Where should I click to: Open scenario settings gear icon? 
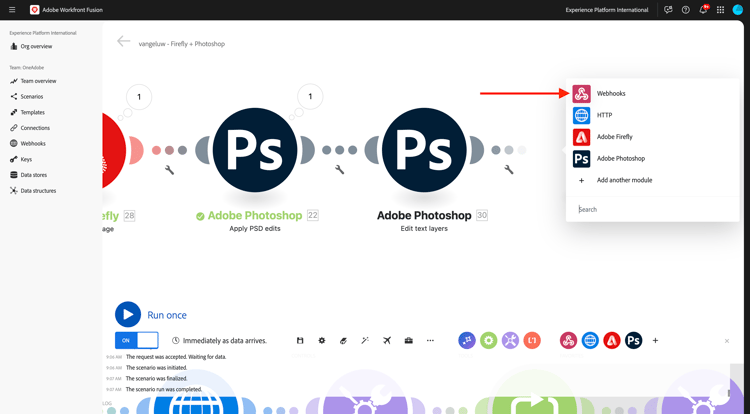(322, 340)
